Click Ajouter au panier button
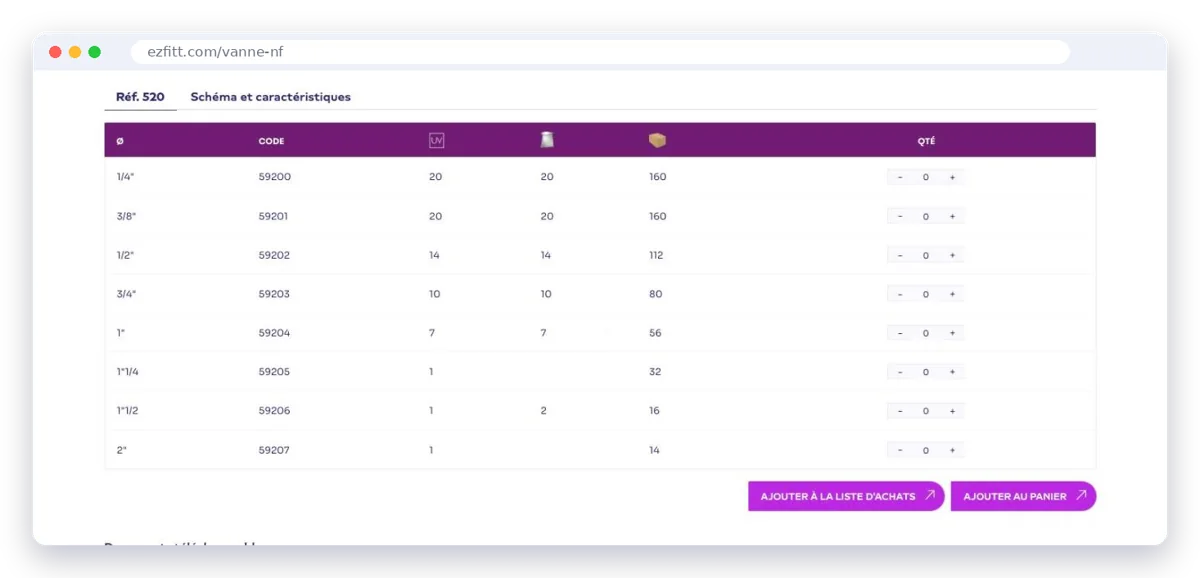 [x=1023, y=496]
